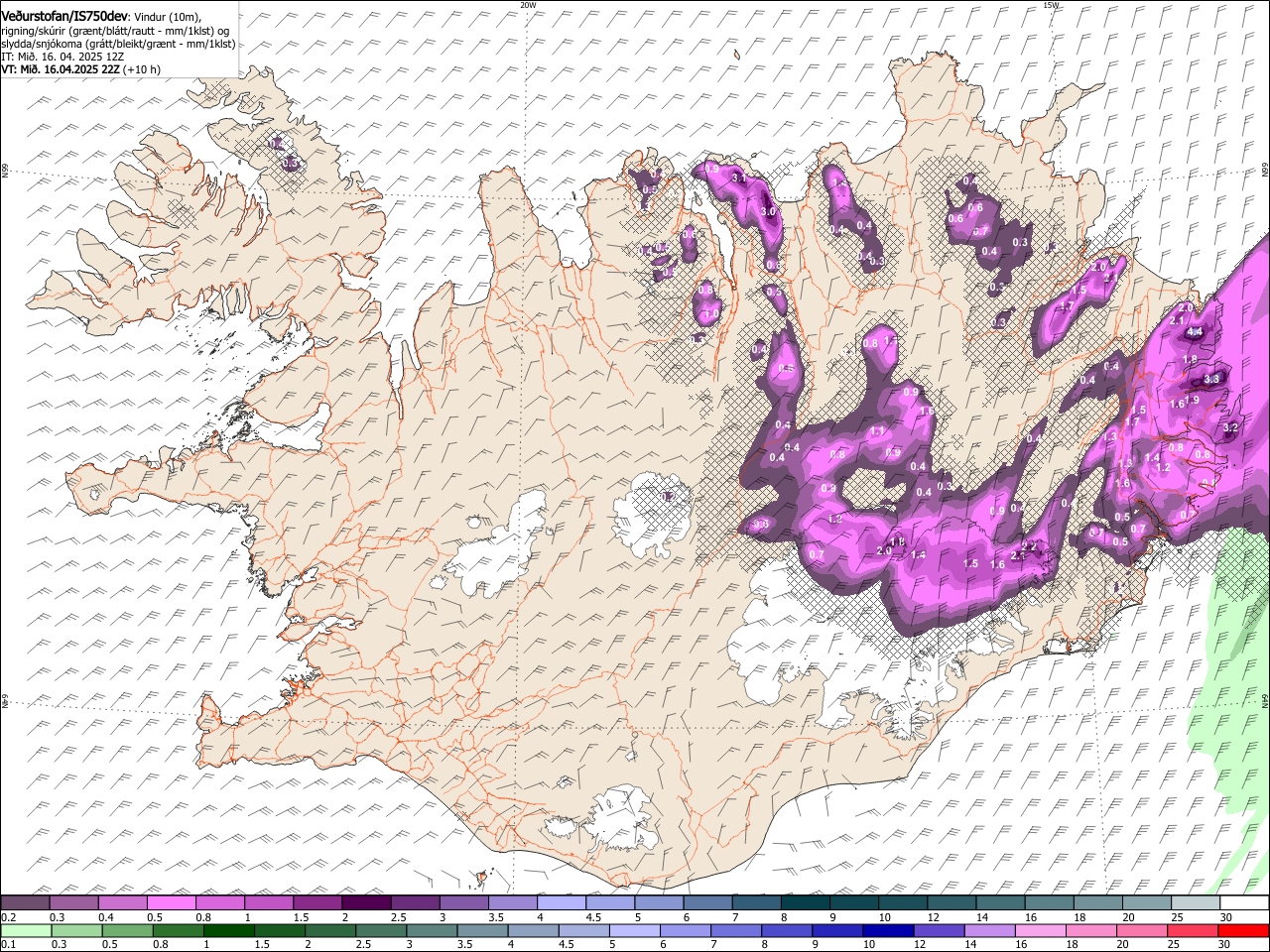Click the '3.2' precipitation value on the east coast
This screenshot has height=952, width=1270.
(1231, 427)
